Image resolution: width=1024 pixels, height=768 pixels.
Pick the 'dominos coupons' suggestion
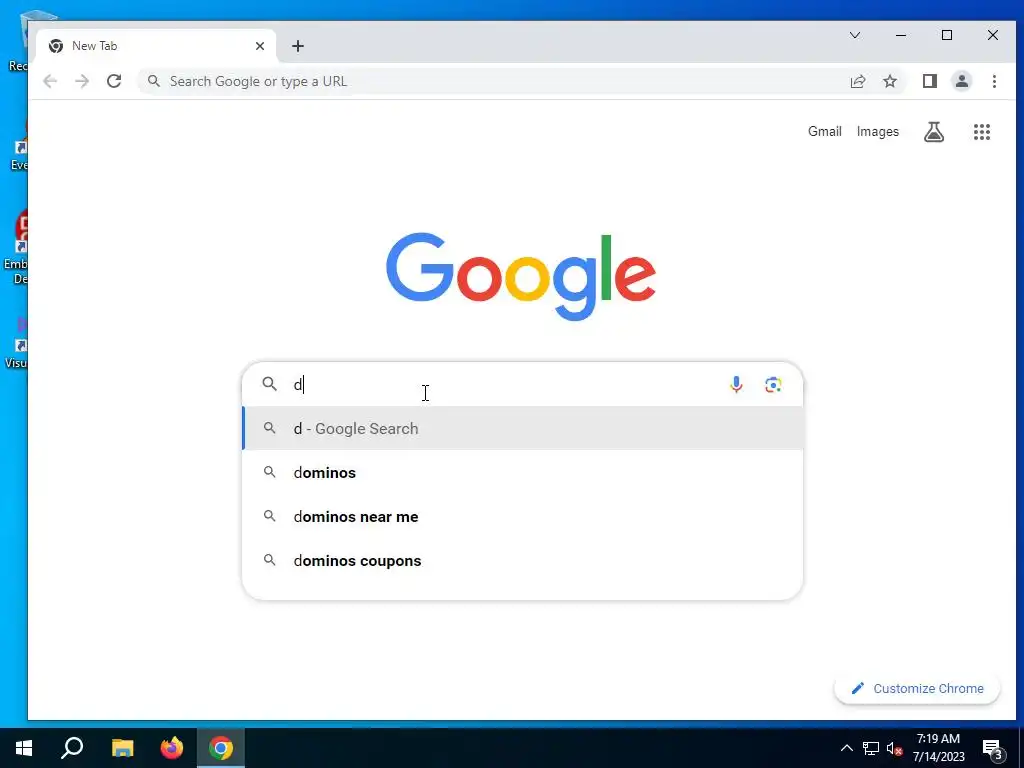click(522, 560)
